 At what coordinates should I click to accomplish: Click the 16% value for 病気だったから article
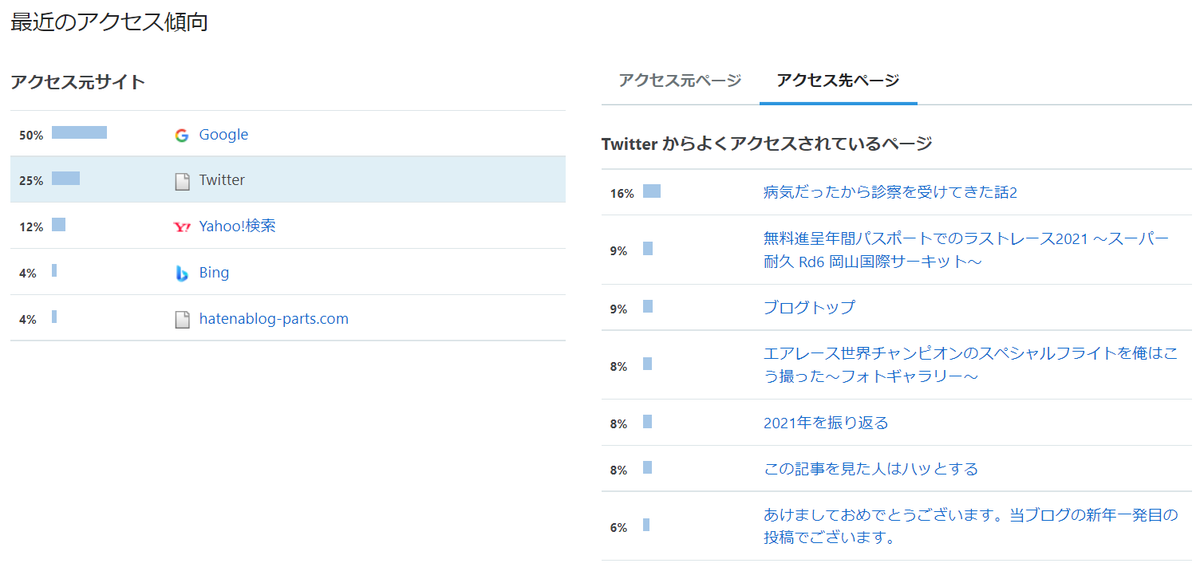(x=622, y=193)
